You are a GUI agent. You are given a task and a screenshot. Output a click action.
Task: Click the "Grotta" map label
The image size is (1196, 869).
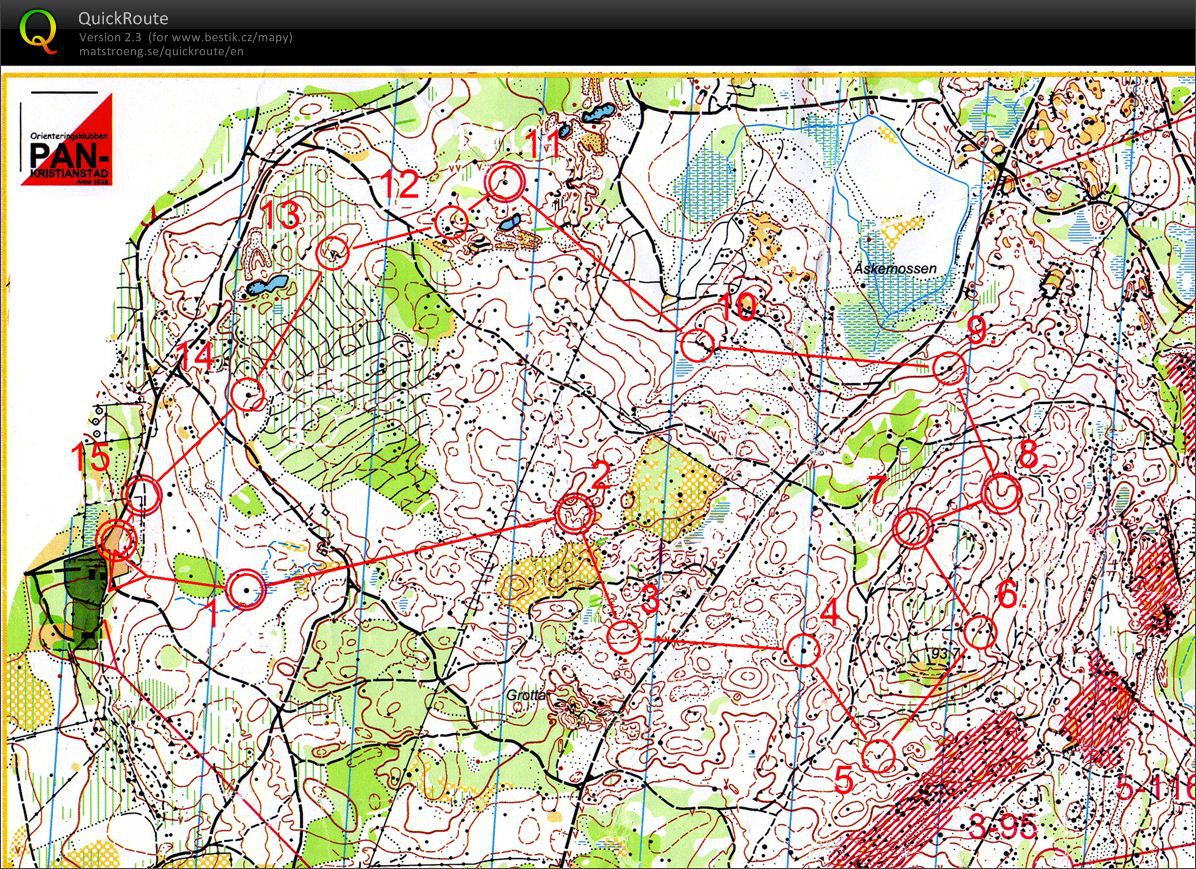(526, 696)
